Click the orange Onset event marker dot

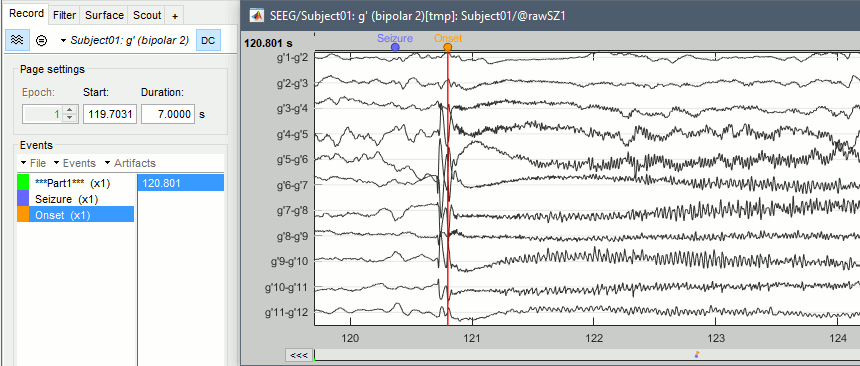click(448, 47)
